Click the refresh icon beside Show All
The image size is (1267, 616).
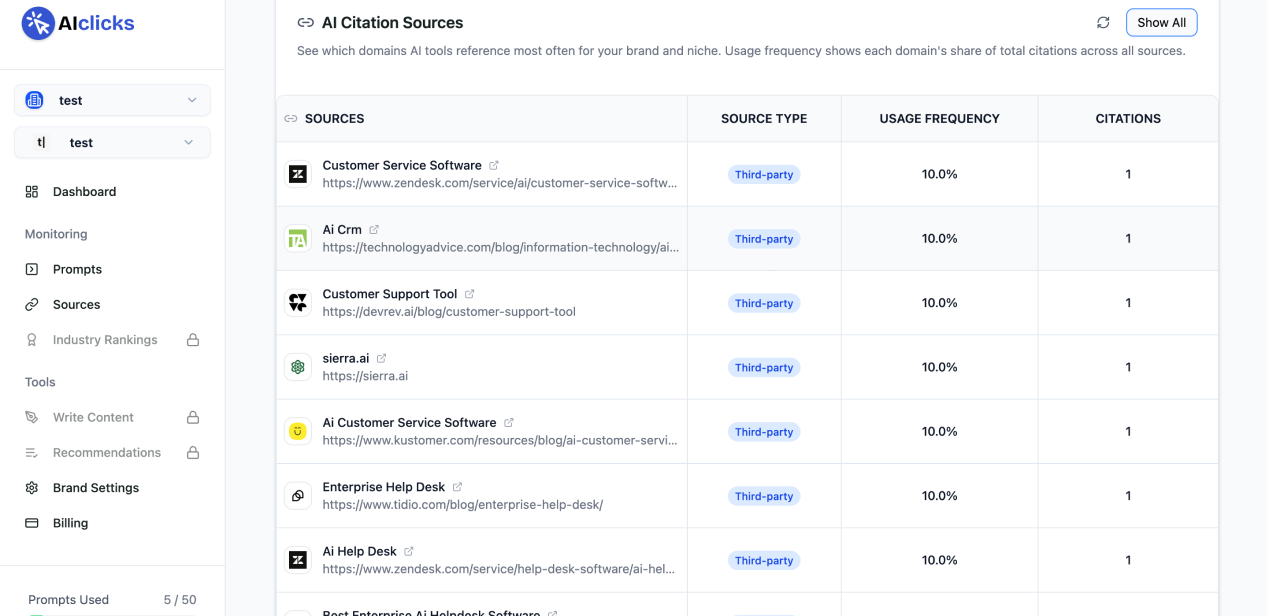[x=1103, y=23]
